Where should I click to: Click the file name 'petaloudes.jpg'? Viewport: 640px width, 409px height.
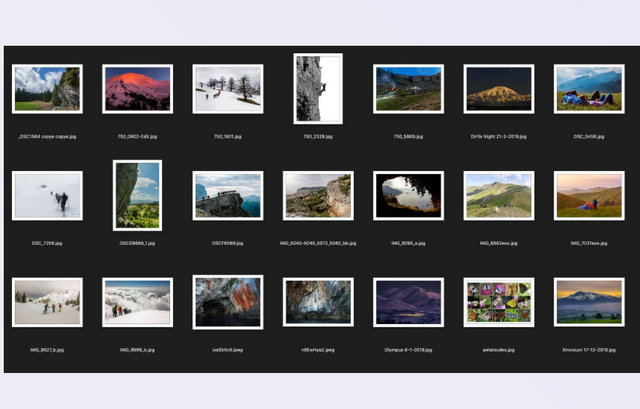[x=498, y=350]
